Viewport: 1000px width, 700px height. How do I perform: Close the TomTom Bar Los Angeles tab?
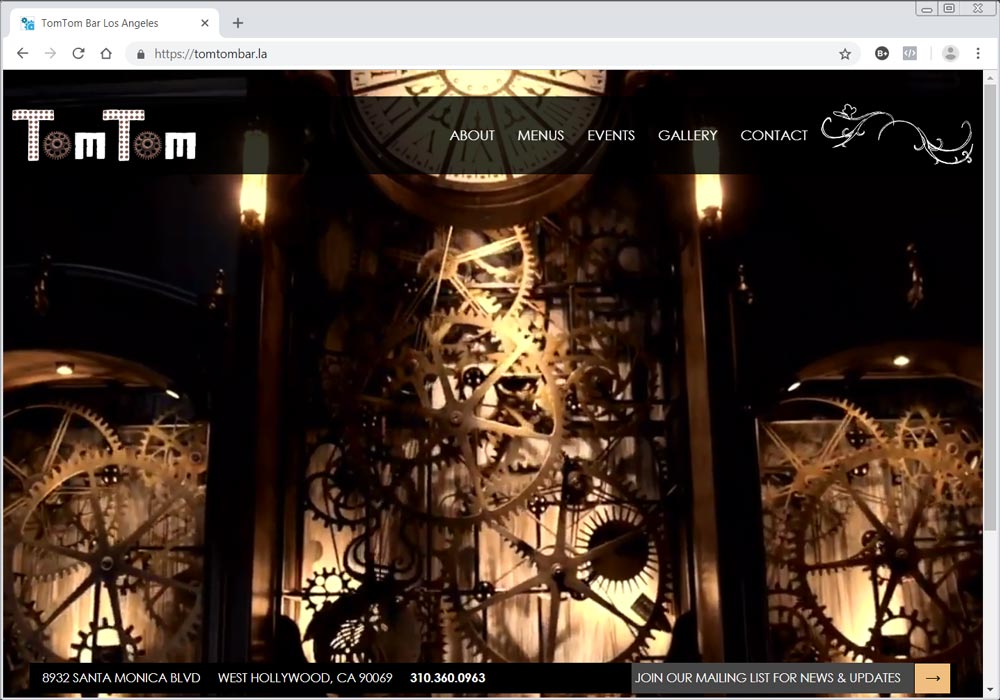(x=205, y=23)
